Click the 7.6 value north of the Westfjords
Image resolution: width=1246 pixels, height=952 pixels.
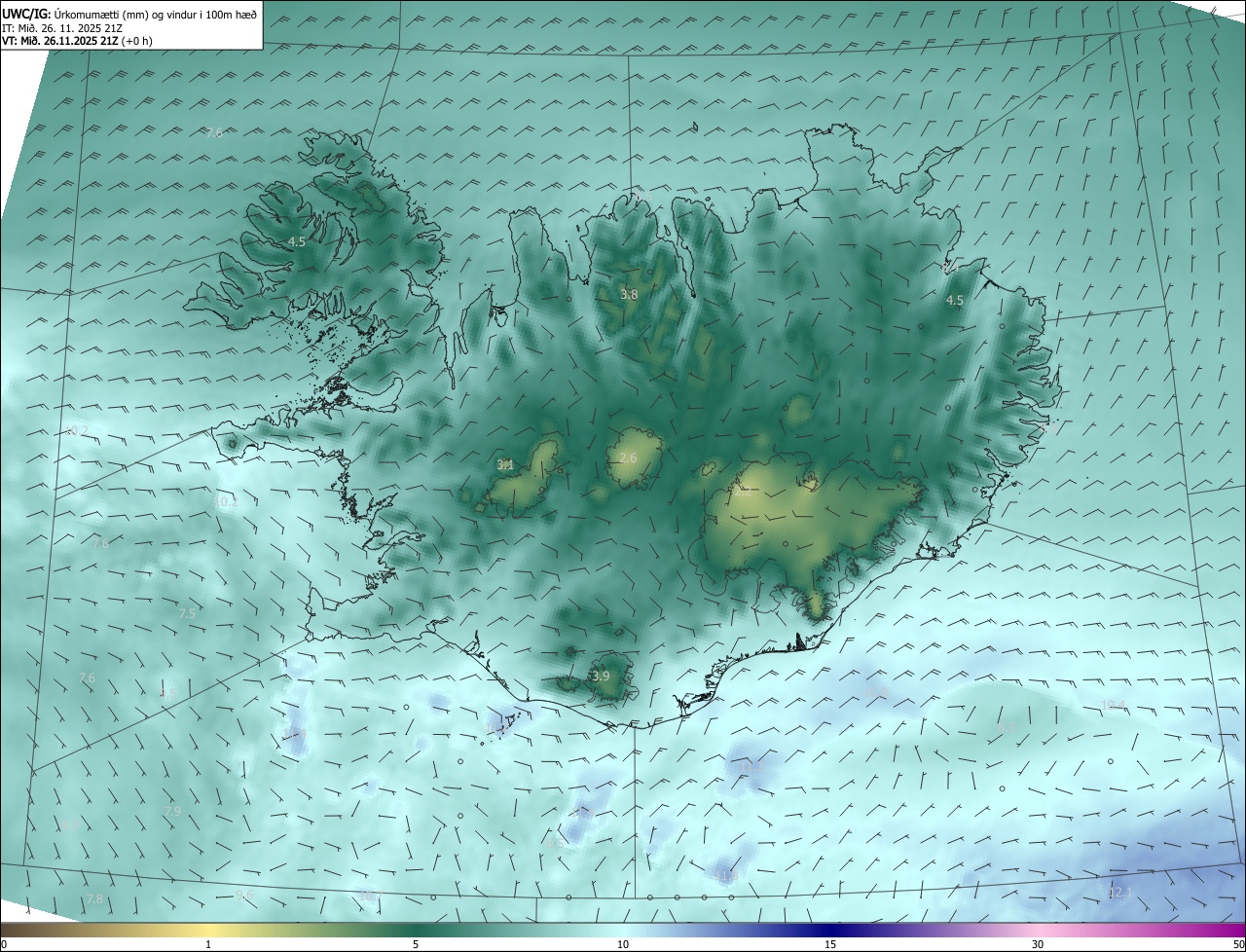(214, 132)
